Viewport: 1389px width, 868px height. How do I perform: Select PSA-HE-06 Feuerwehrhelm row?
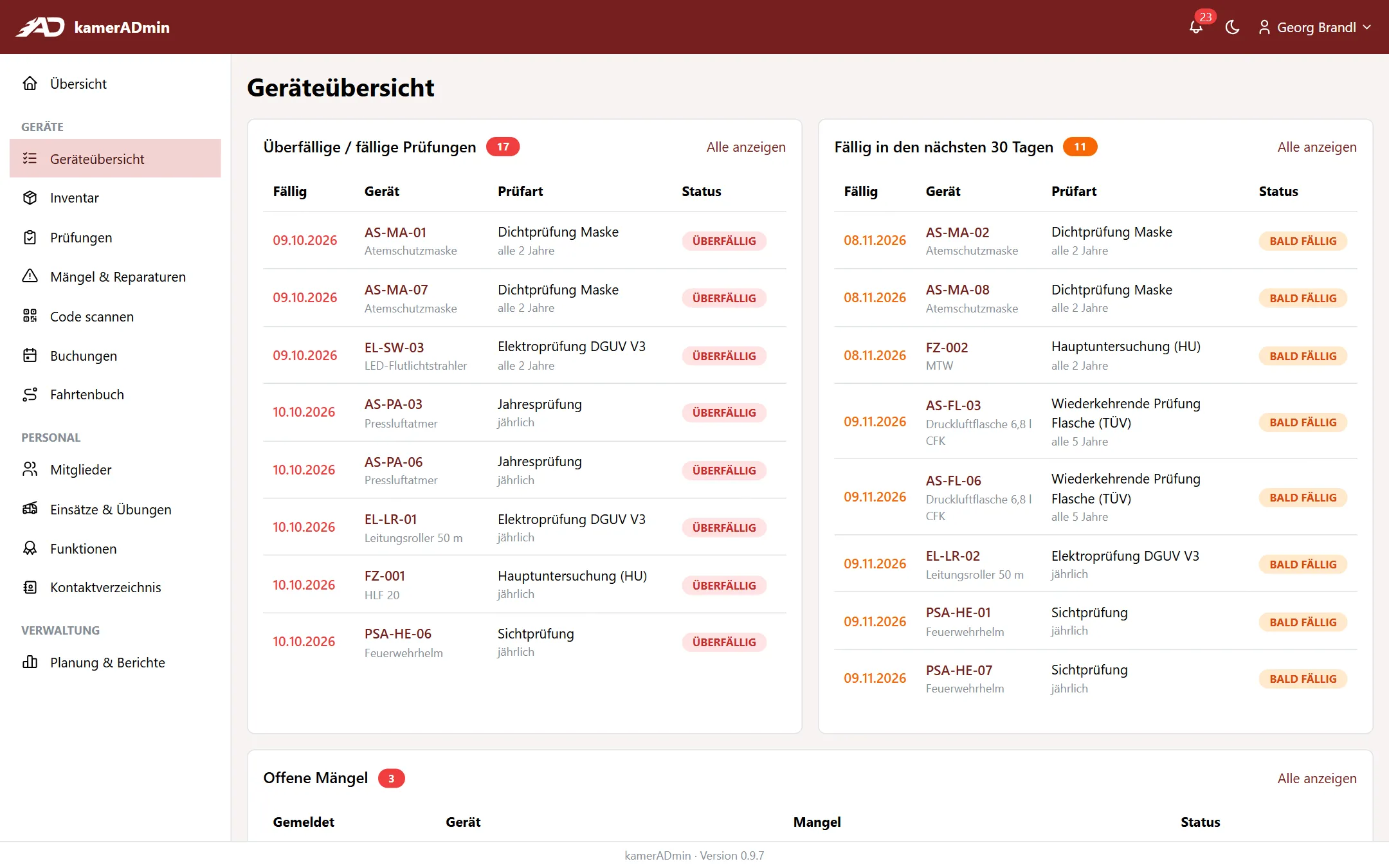coord(525,642)
